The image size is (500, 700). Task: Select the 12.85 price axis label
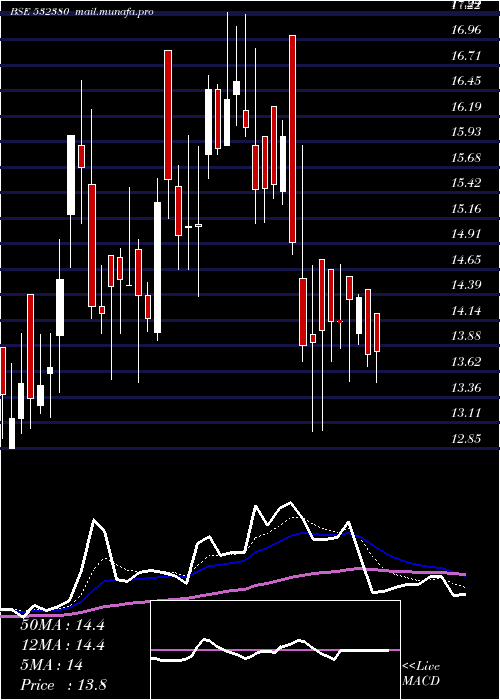[x=466, y=438]
